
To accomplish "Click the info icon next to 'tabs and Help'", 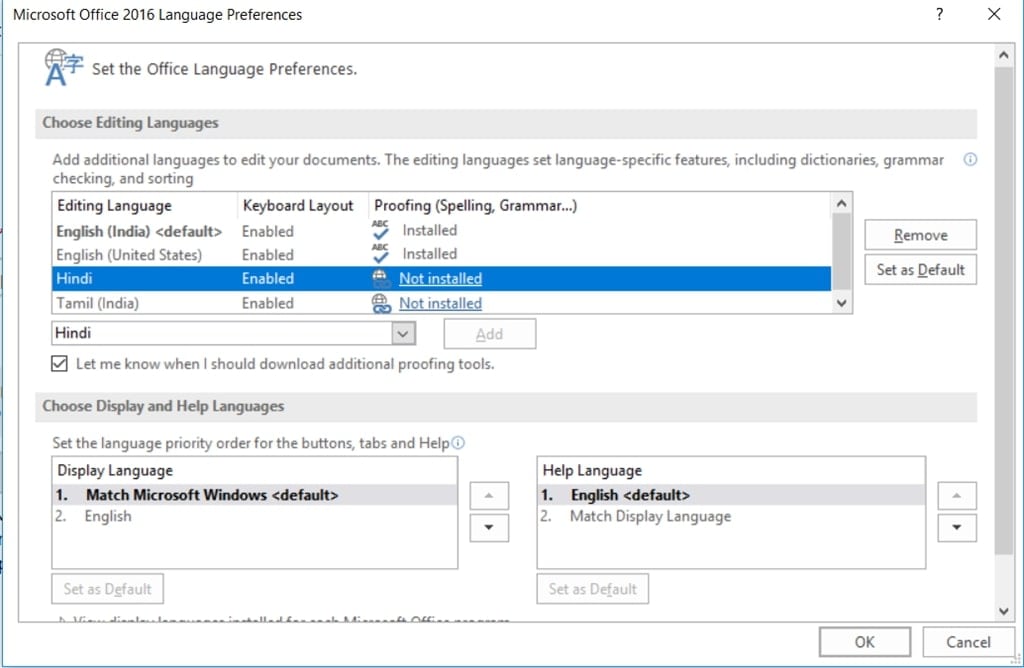I will tap(458, 443).
